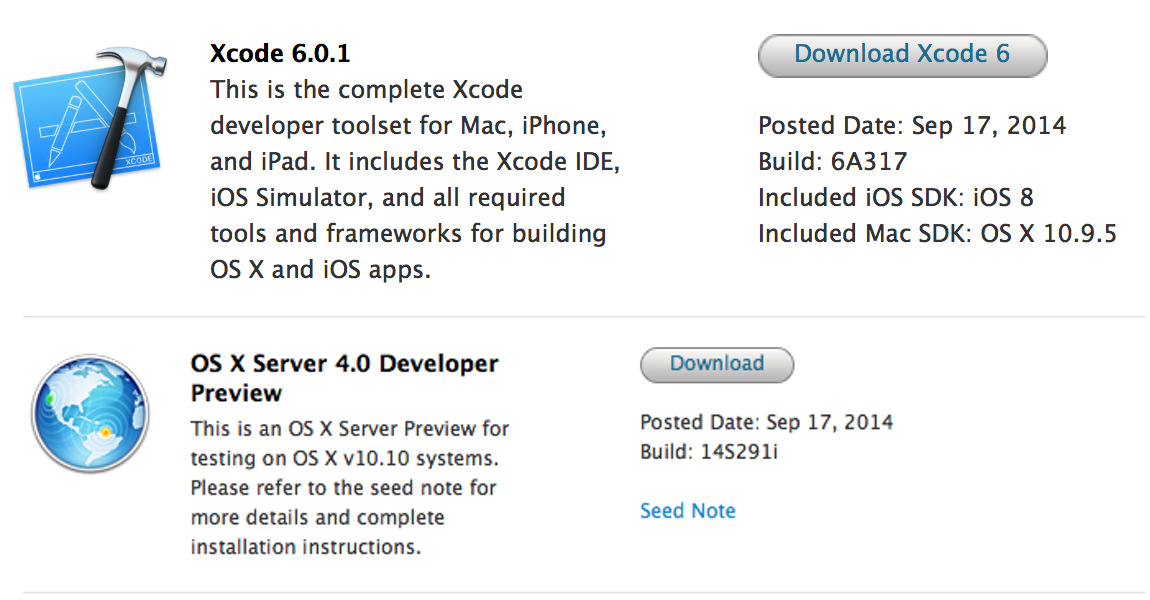Click the Build 6A317 text
Image resolution: width=1150 pixels, height=600 pixels.
click(x=832, y=162)
